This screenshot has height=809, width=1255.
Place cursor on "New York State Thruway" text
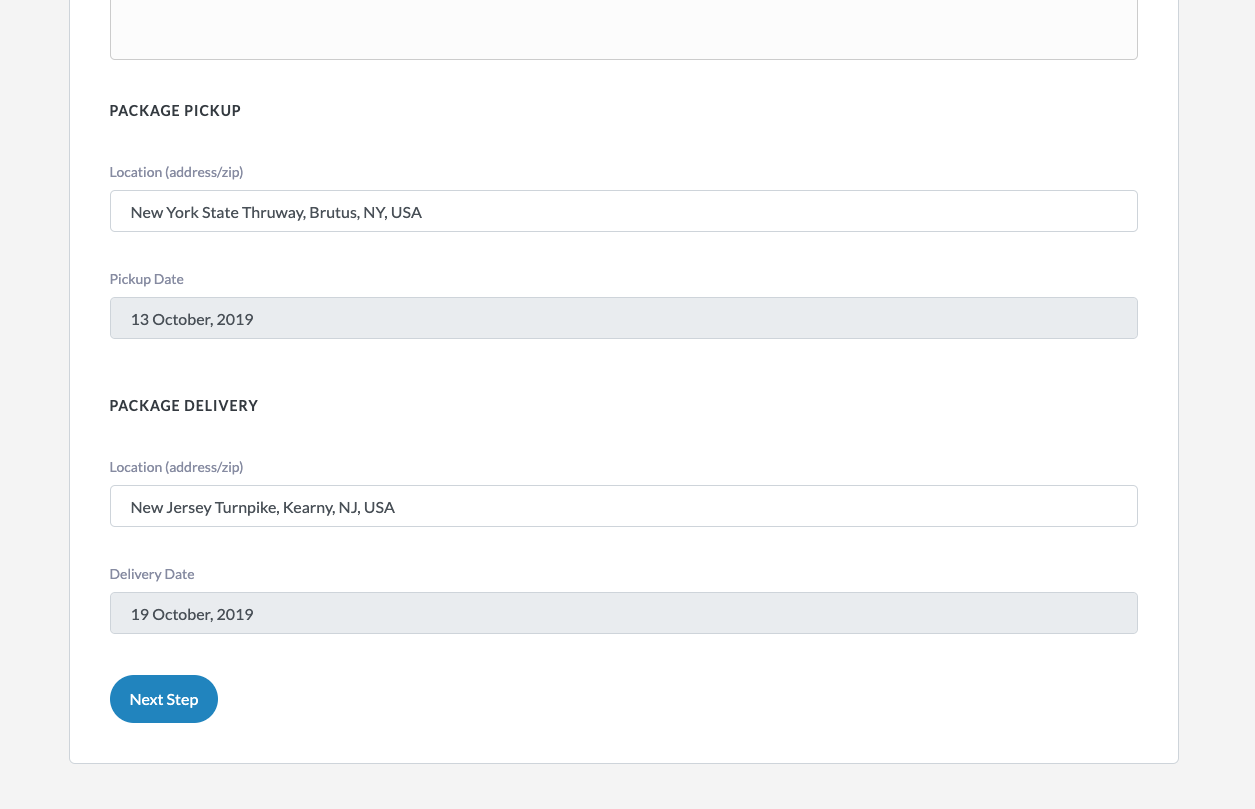217,213
